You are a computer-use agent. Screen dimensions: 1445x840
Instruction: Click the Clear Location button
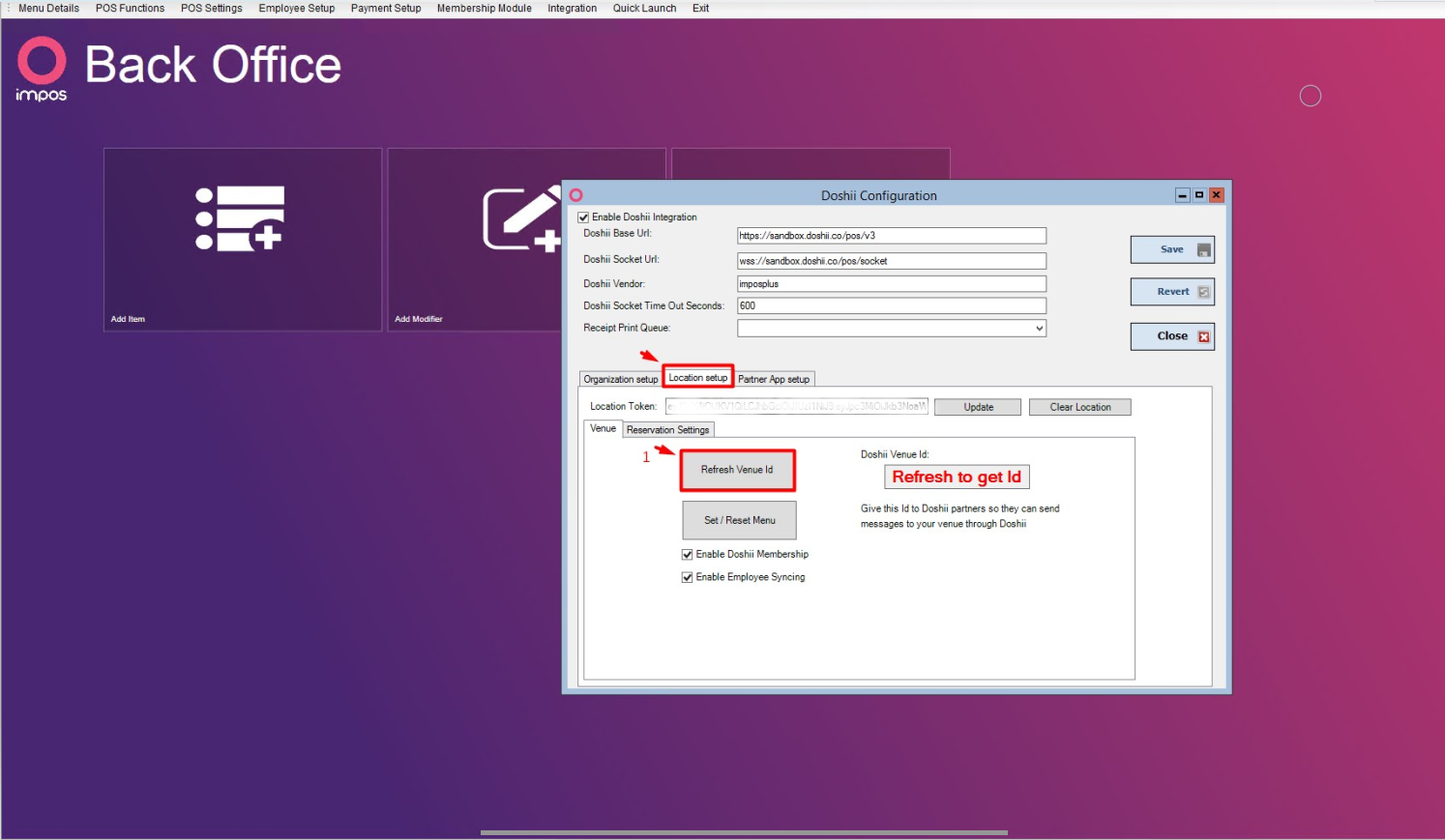click(x=1080, y=407)
